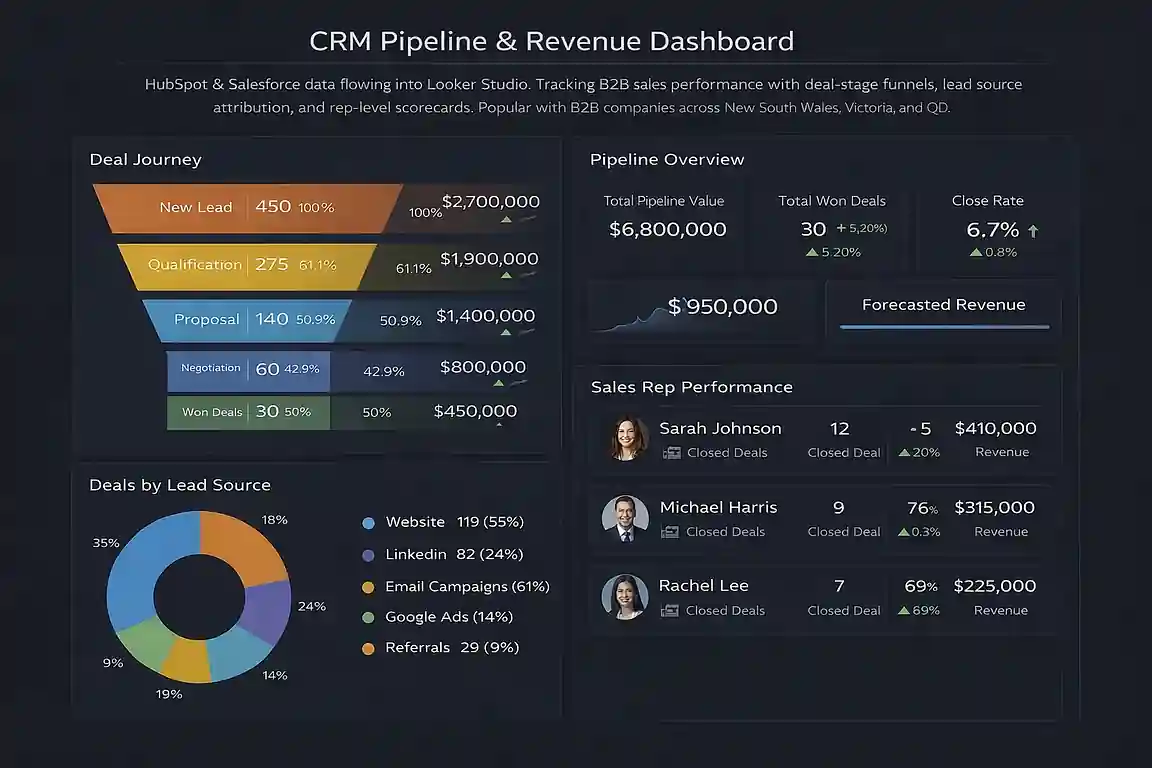1152x768 pixels.
Task: Select the Deal Journey panel header
Action: 143,159
